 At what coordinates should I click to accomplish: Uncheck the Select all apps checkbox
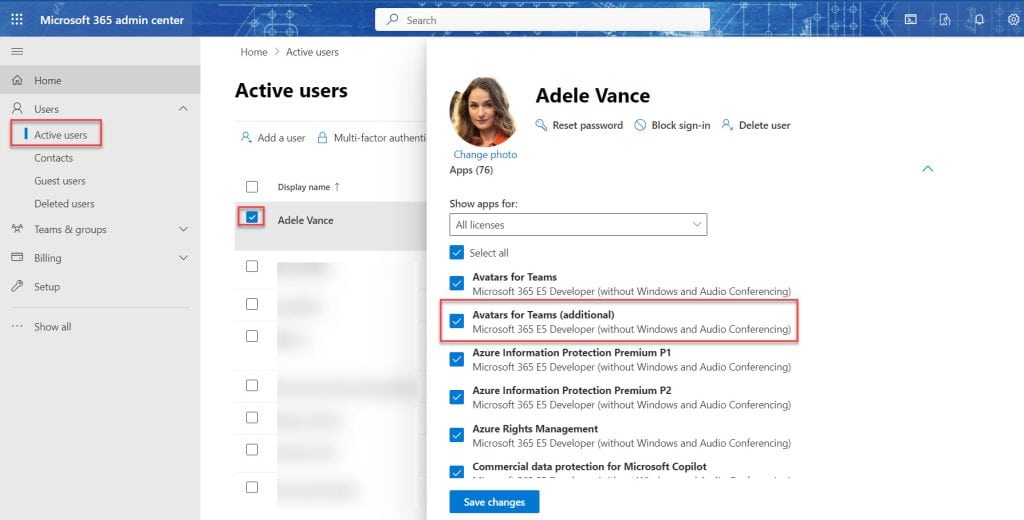[x=456, y=252]
